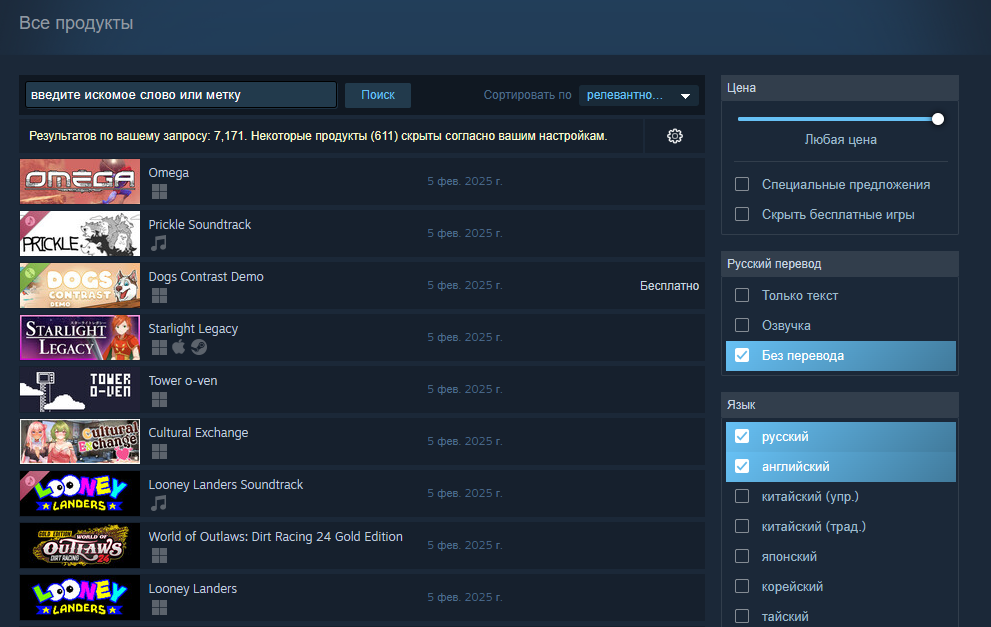Check корейский language filter
Image resolution: width=991 pixels, height=627 pixels.
(742, 586)
